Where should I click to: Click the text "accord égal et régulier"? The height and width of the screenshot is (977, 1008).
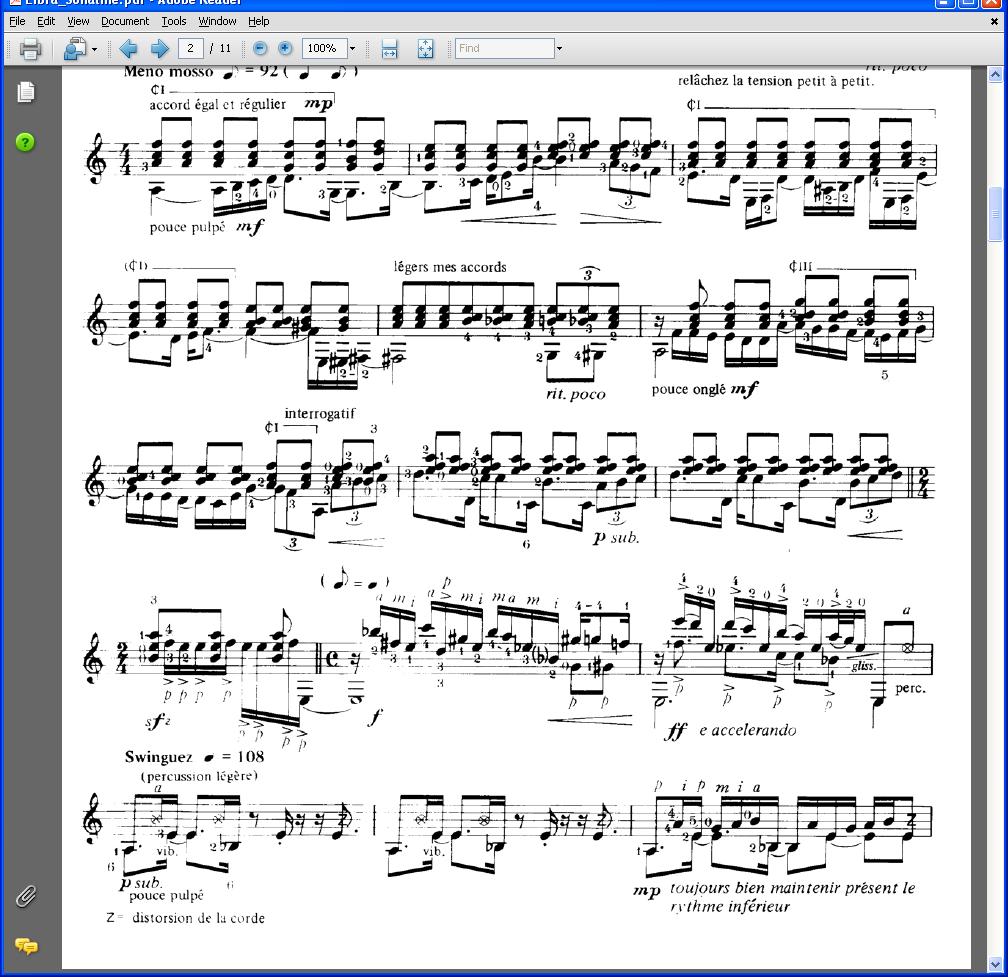[218, 104]
